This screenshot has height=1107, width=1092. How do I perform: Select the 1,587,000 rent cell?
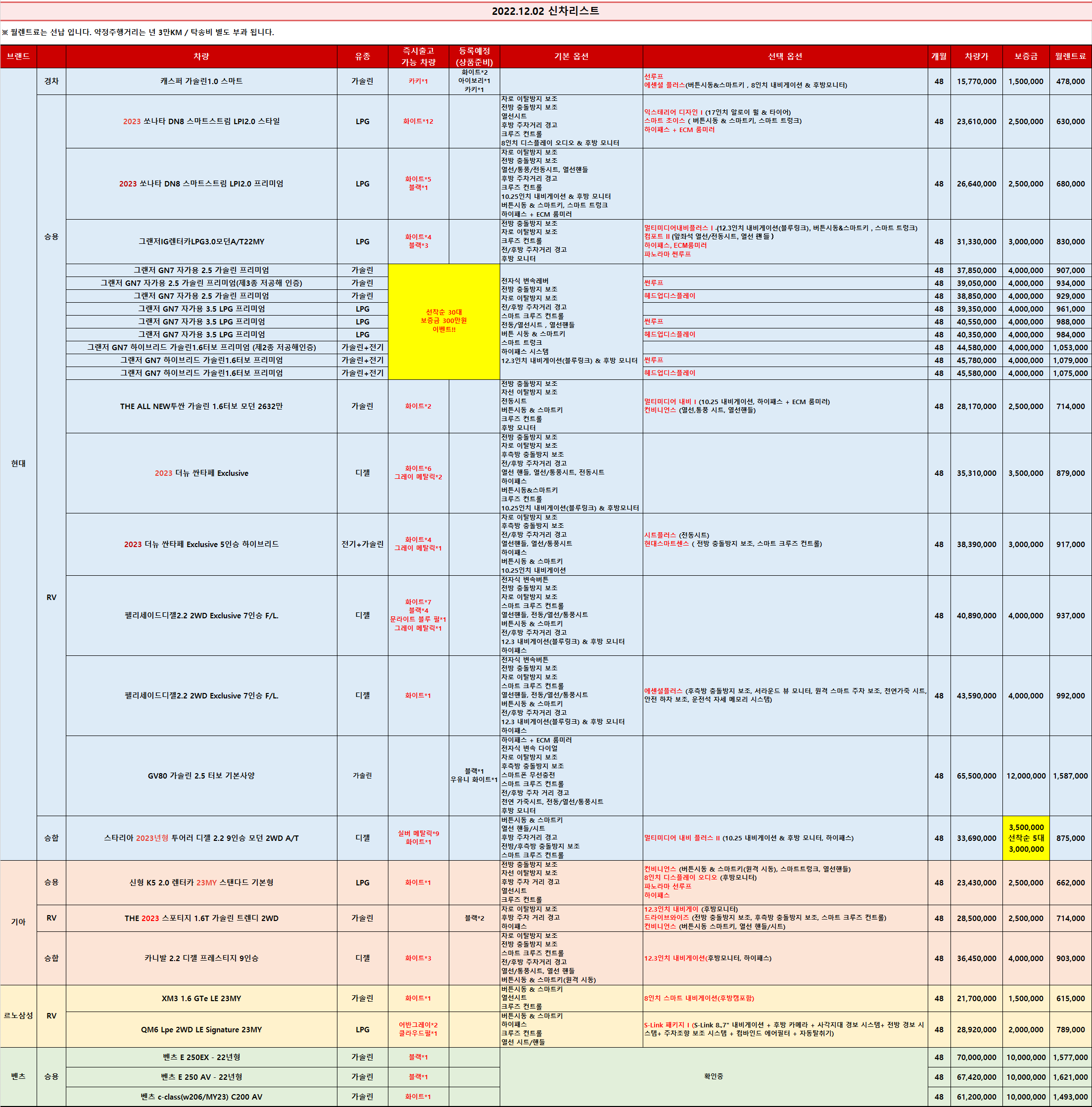click(x=1070, y=776)
